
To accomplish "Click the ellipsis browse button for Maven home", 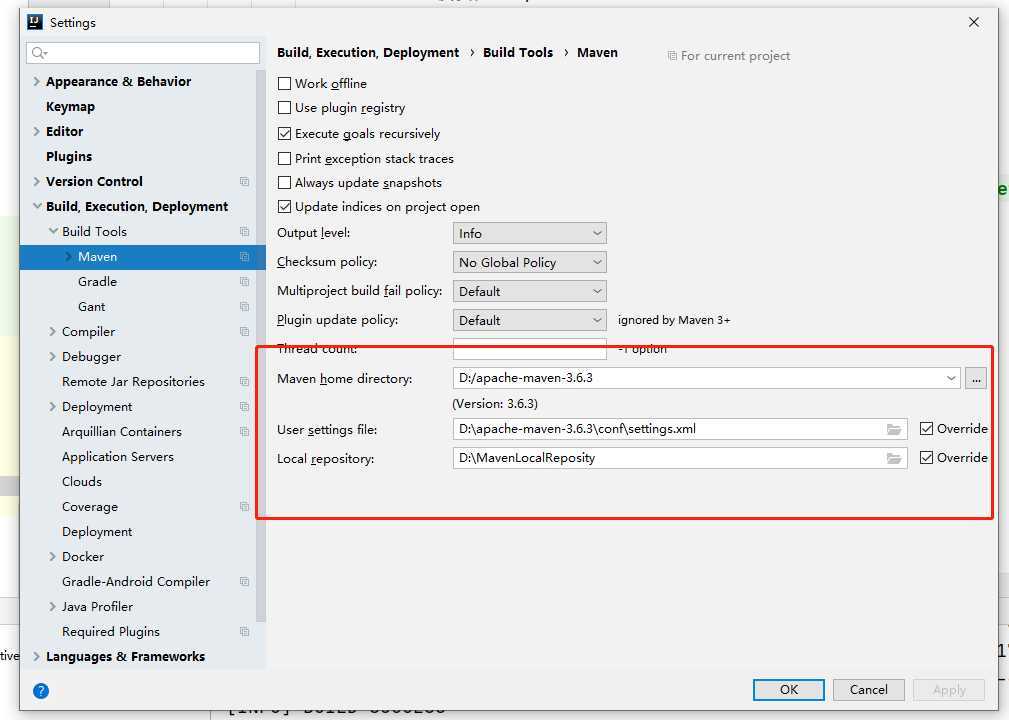I will (x=976, y=378).
